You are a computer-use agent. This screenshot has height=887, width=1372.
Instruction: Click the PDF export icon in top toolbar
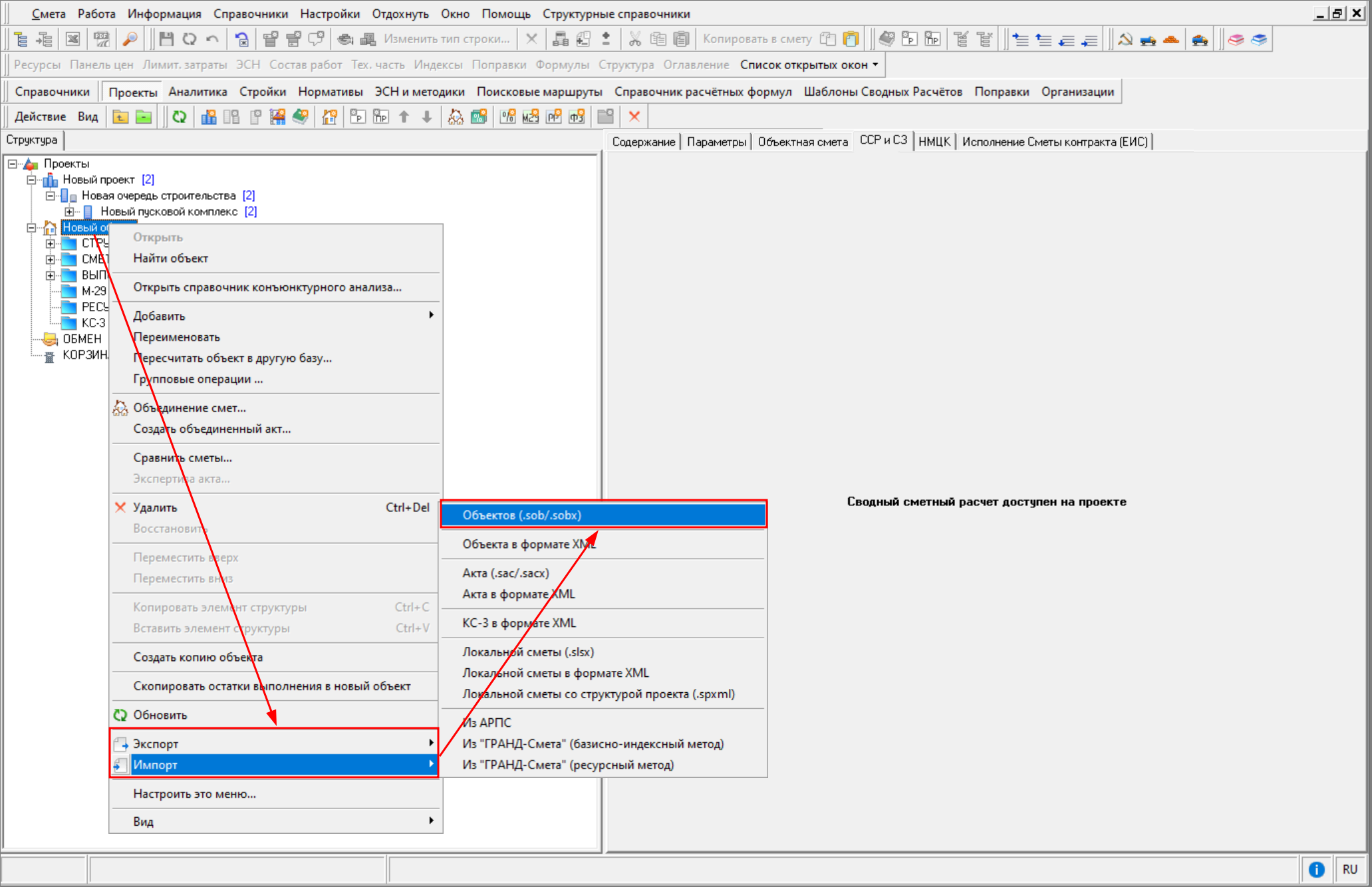pos(102,39)
